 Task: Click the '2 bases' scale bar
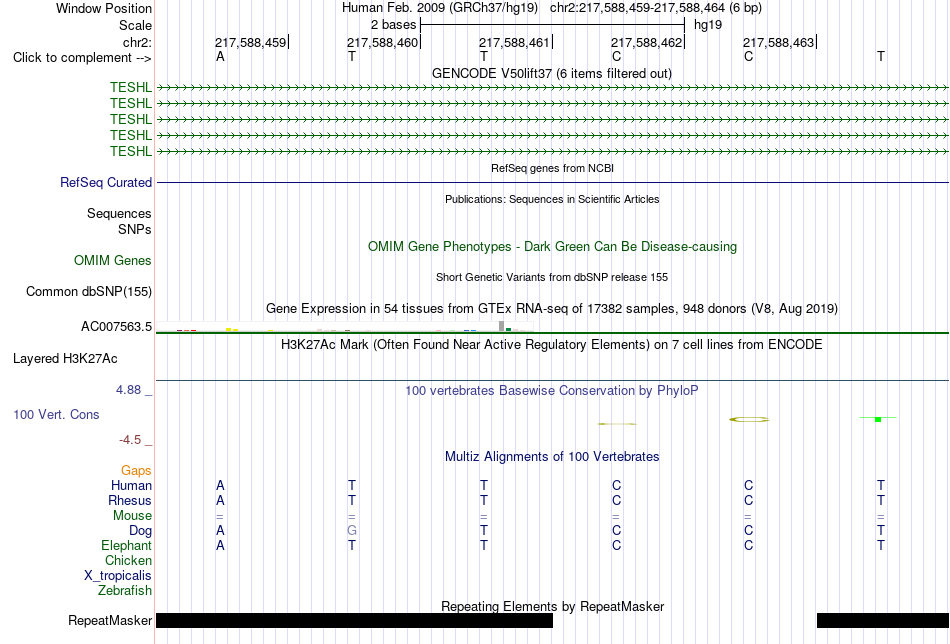[552, 25]
